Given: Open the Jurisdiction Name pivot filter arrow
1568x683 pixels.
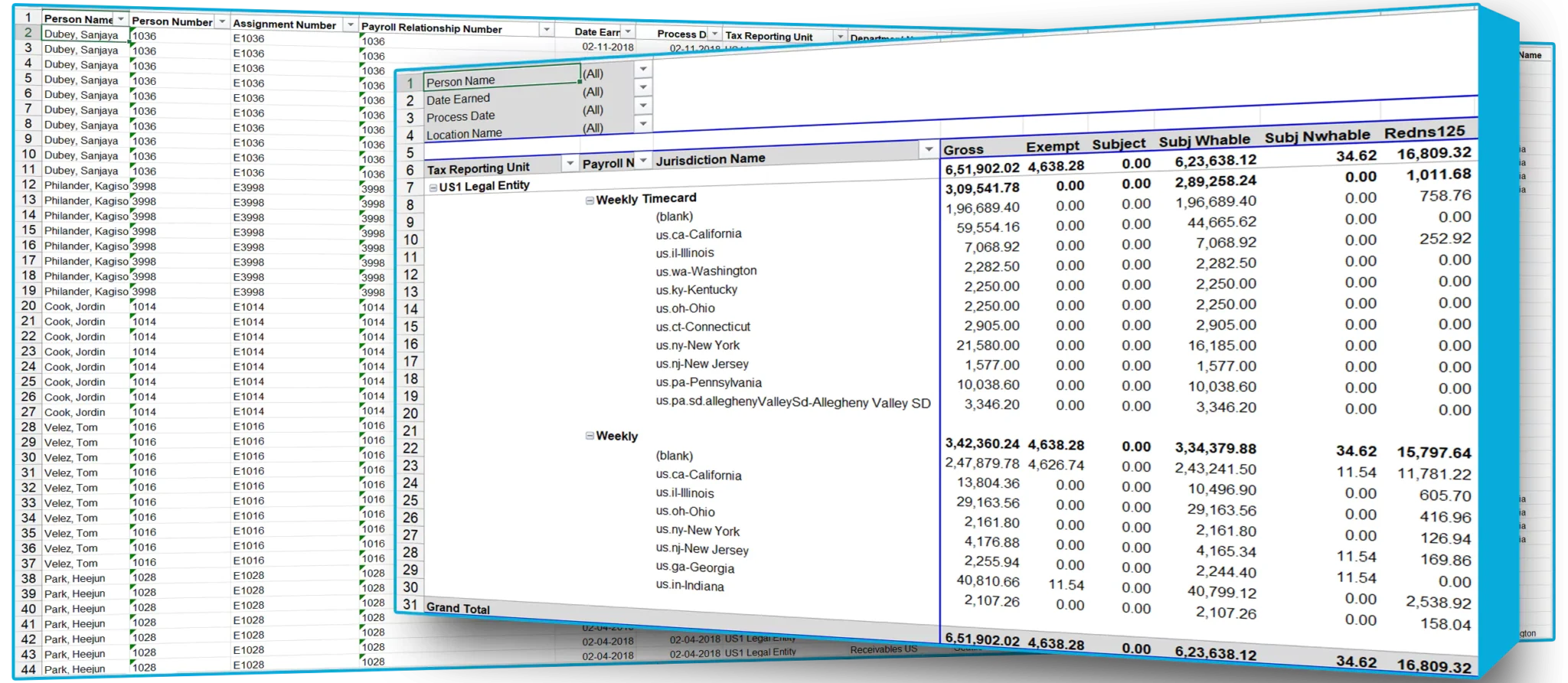Looking at the screenshot, I should coord(929,149).
